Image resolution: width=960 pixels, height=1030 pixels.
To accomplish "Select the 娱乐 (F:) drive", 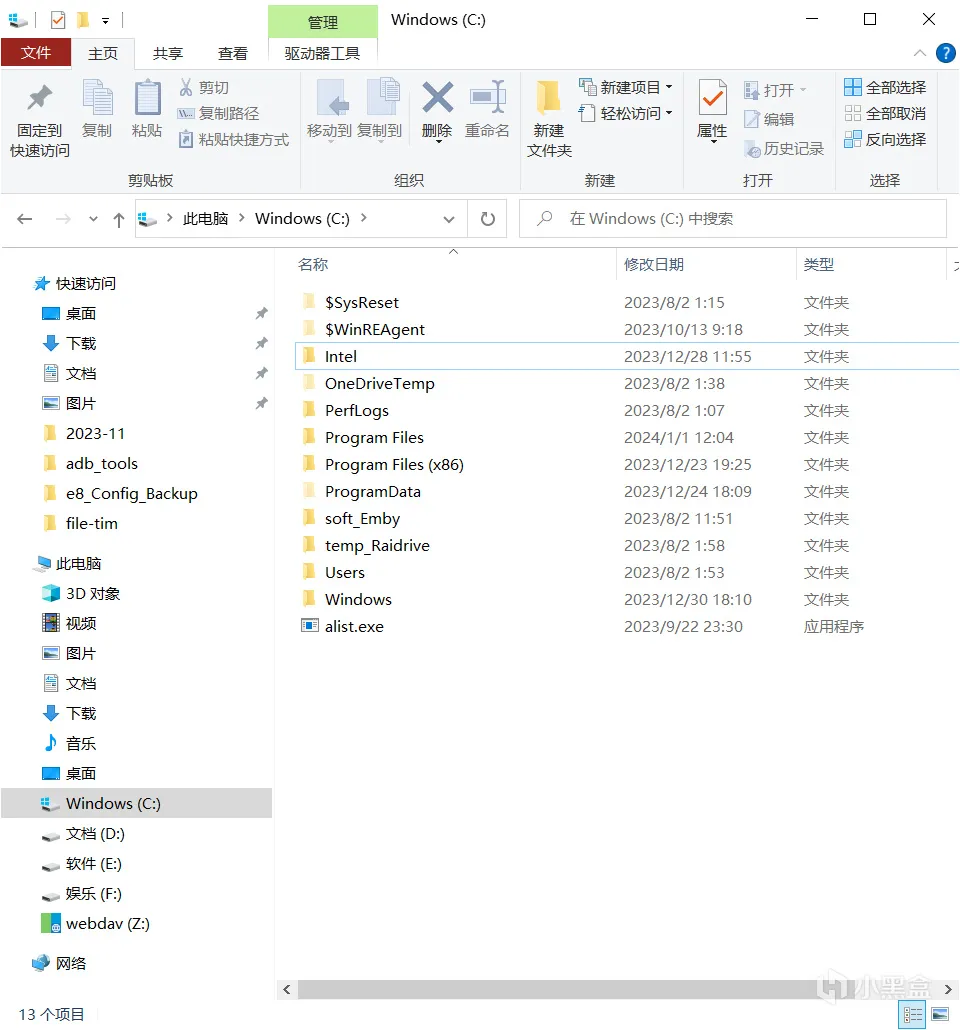I will pyautogui.click(x=93, y=894).
